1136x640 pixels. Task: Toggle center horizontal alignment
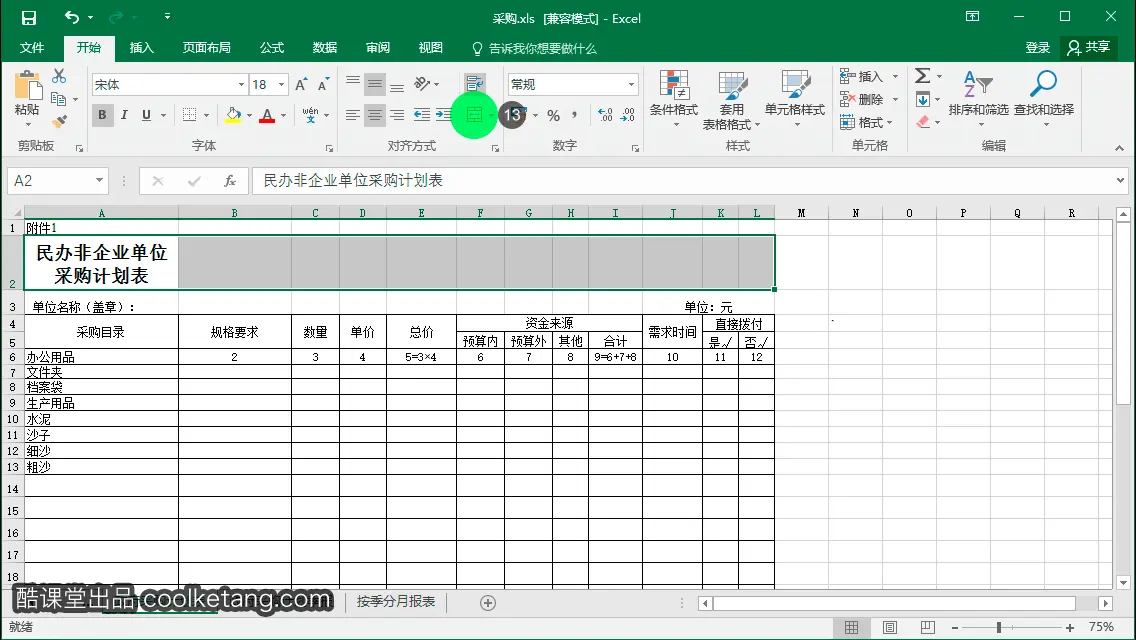375,115
